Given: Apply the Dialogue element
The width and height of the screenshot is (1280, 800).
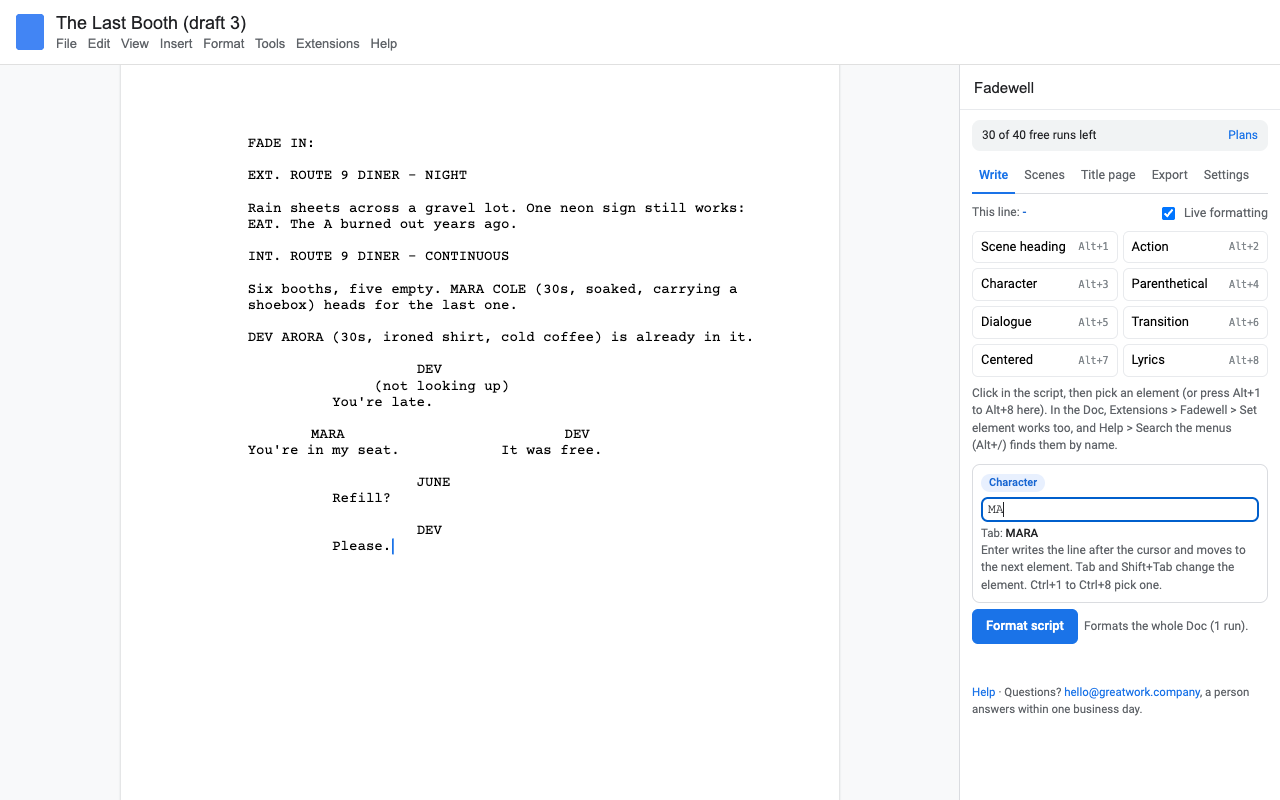Looking at the screenshot, I should pos(1045,322).
